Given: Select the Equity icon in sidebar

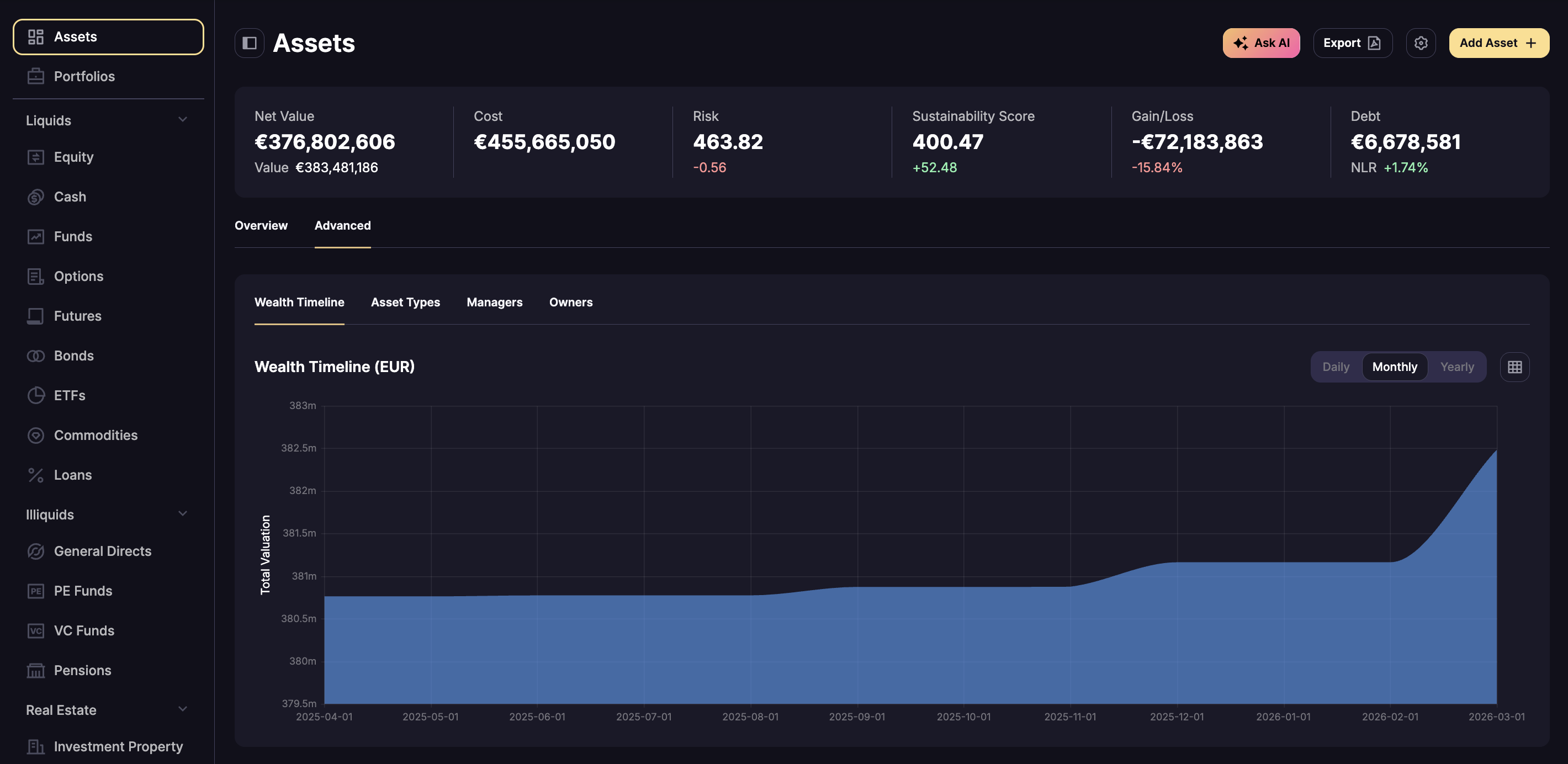Looking at the screenshot, I should [36, 156].
